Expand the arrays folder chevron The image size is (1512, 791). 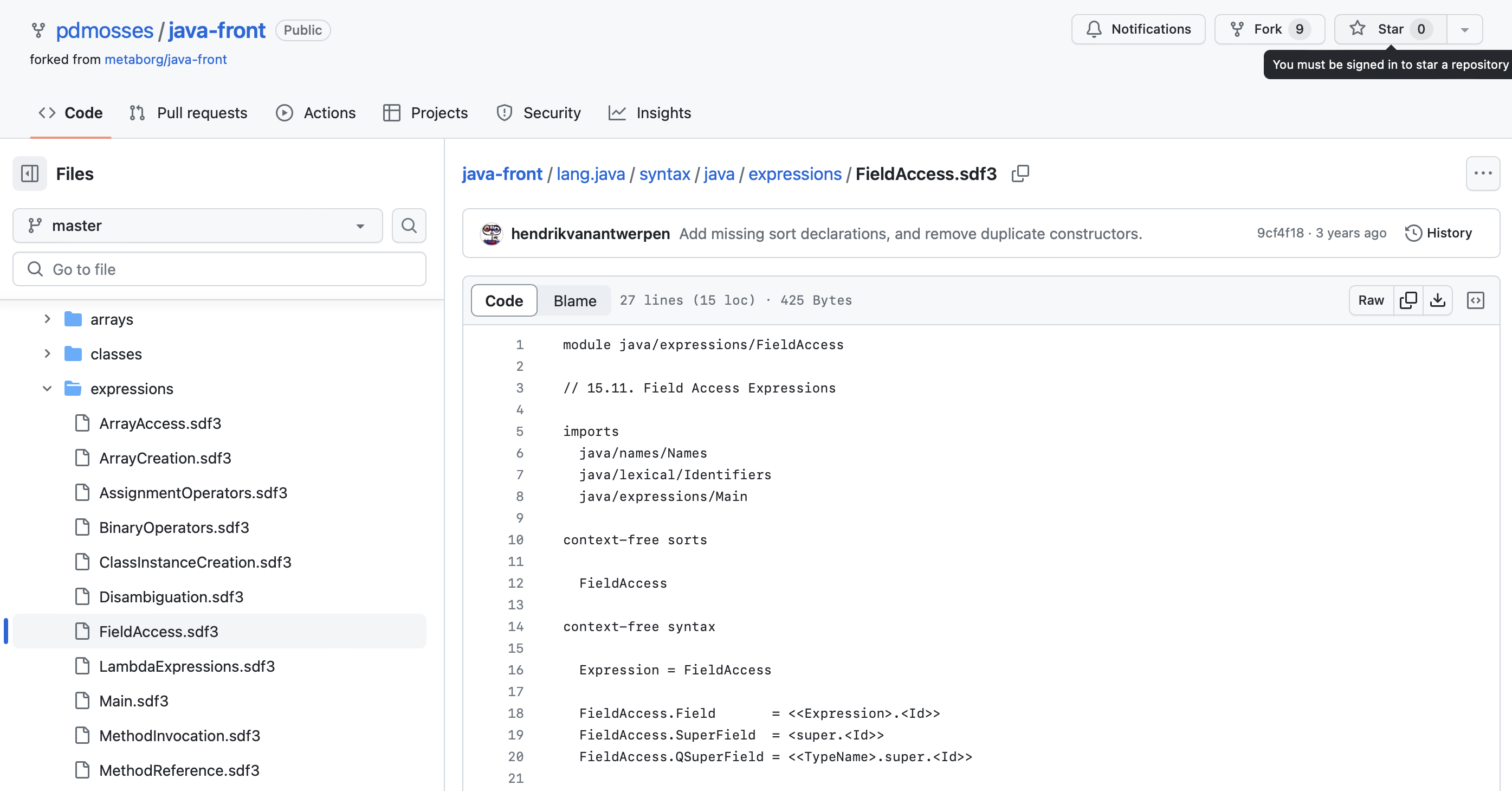tap(48, 319)
